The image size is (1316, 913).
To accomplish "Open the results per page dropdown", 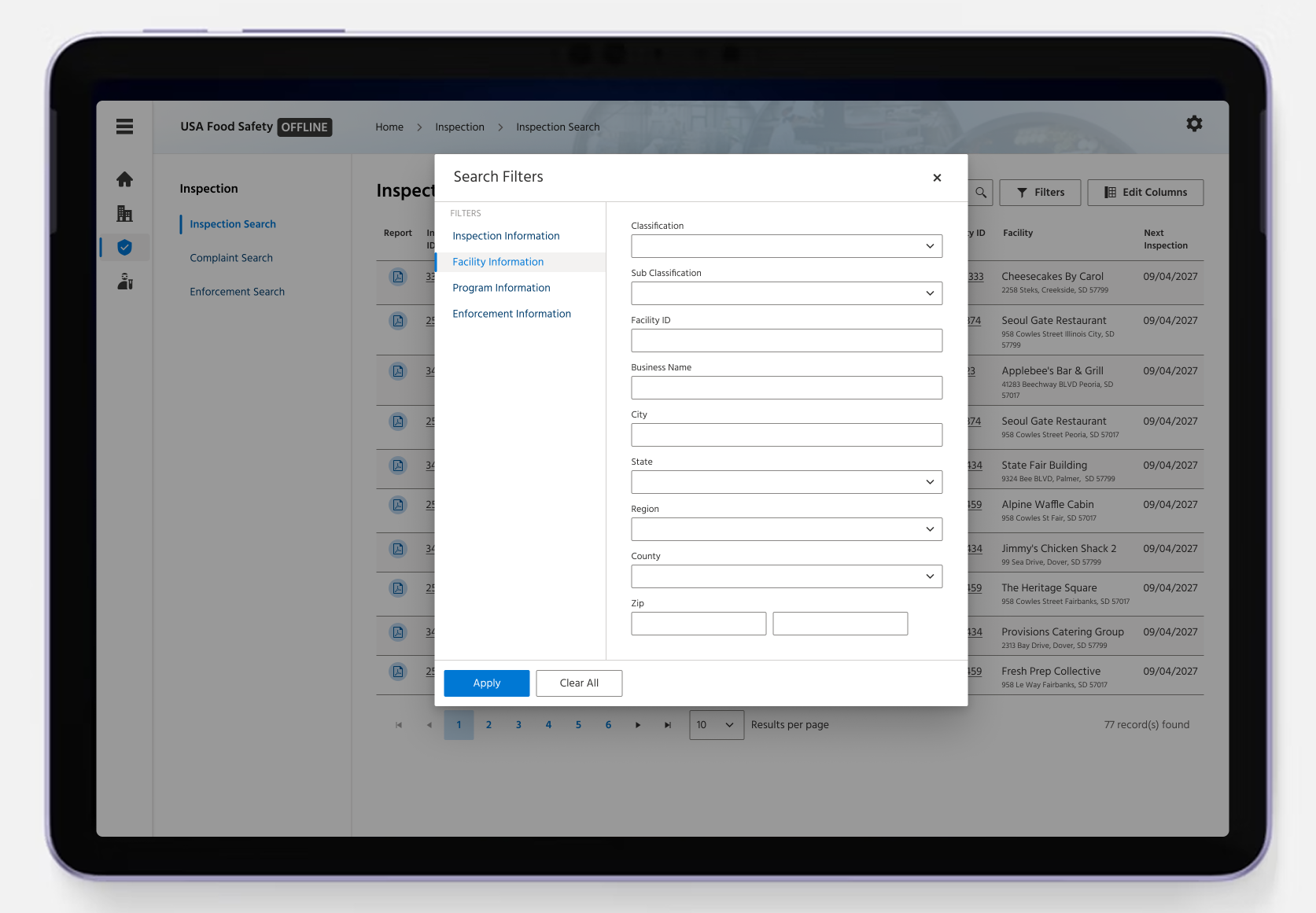I will 717,725.
